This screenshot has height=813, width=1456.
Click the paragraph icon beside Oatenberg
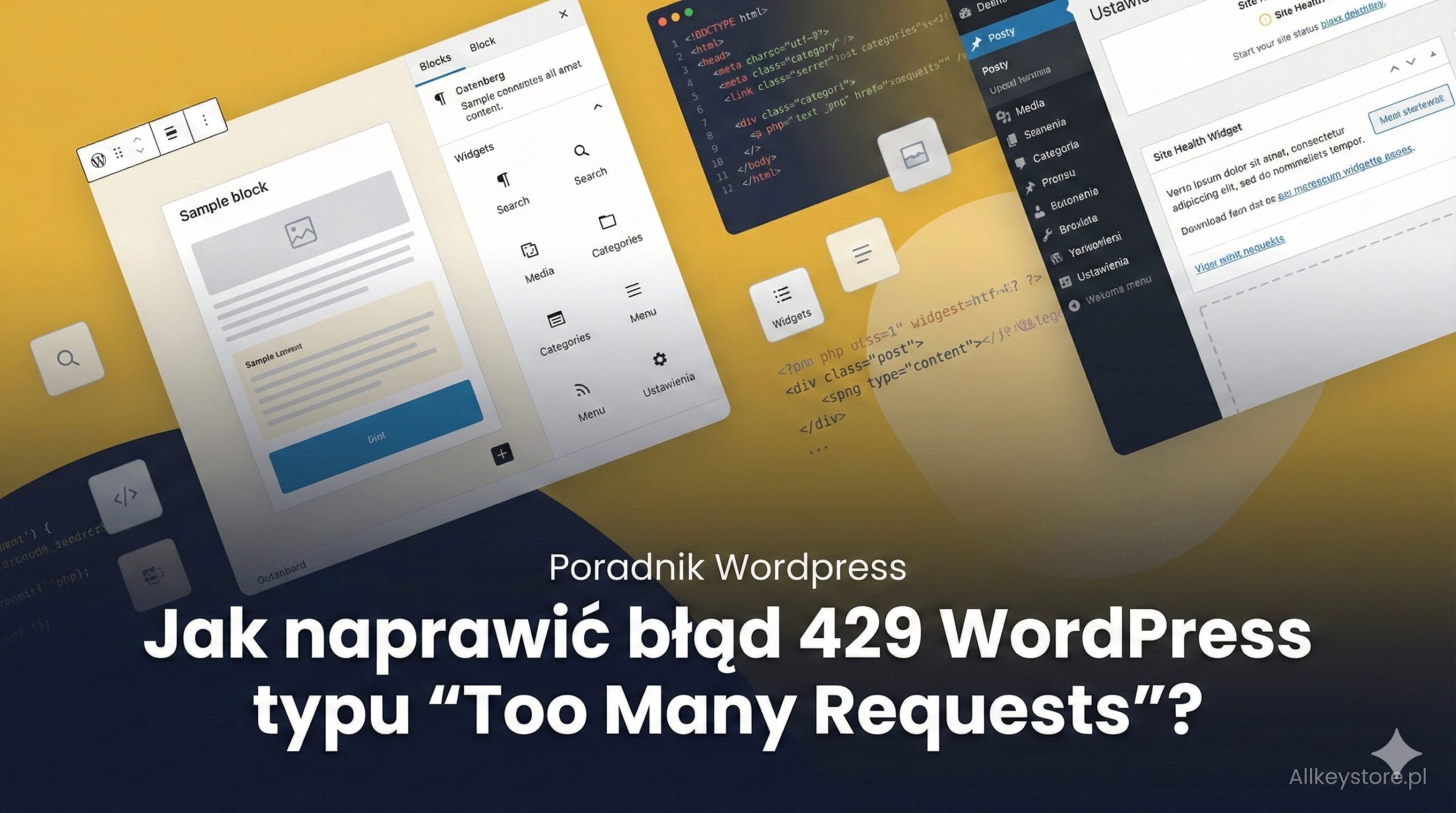click(x=440, y=99)
